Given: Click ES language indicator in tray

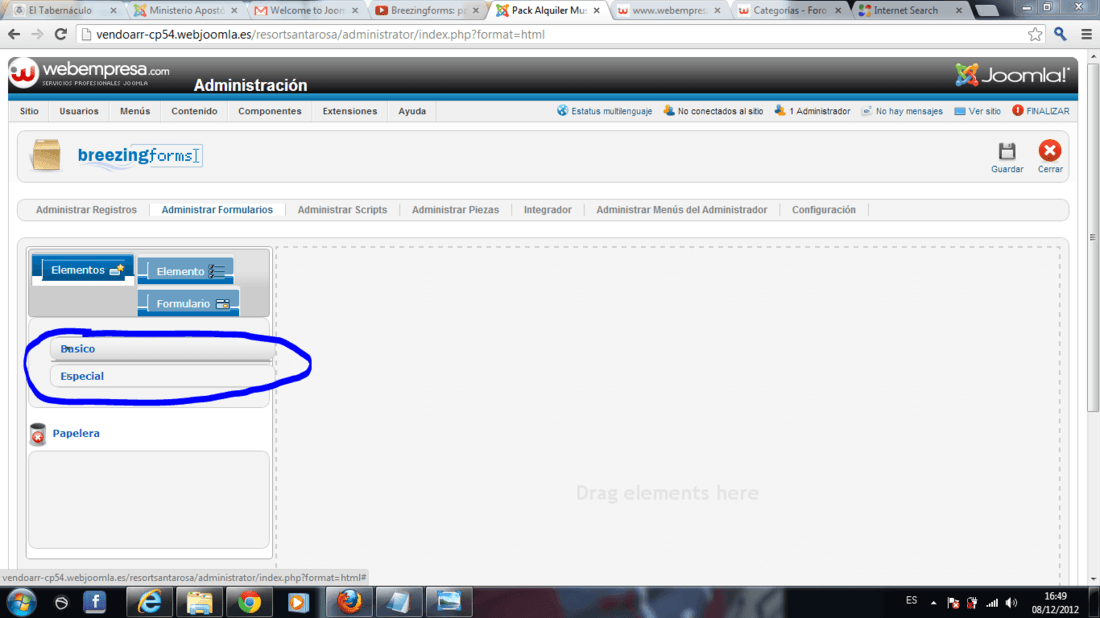Looking at the screenshot, I should click(911, 600).
